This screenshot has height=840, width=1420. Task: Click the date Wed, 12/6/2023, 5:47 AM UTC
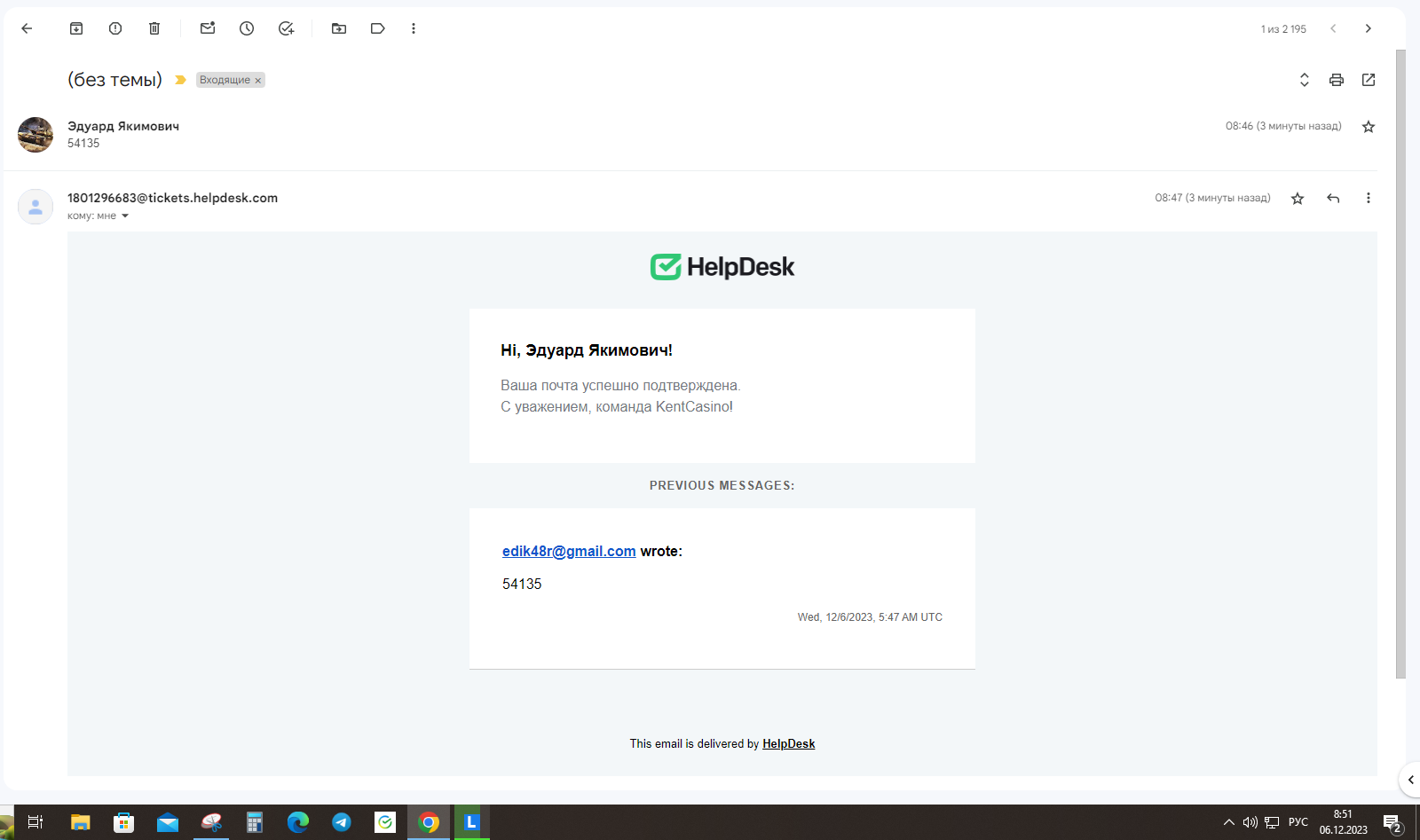[870, 617]
